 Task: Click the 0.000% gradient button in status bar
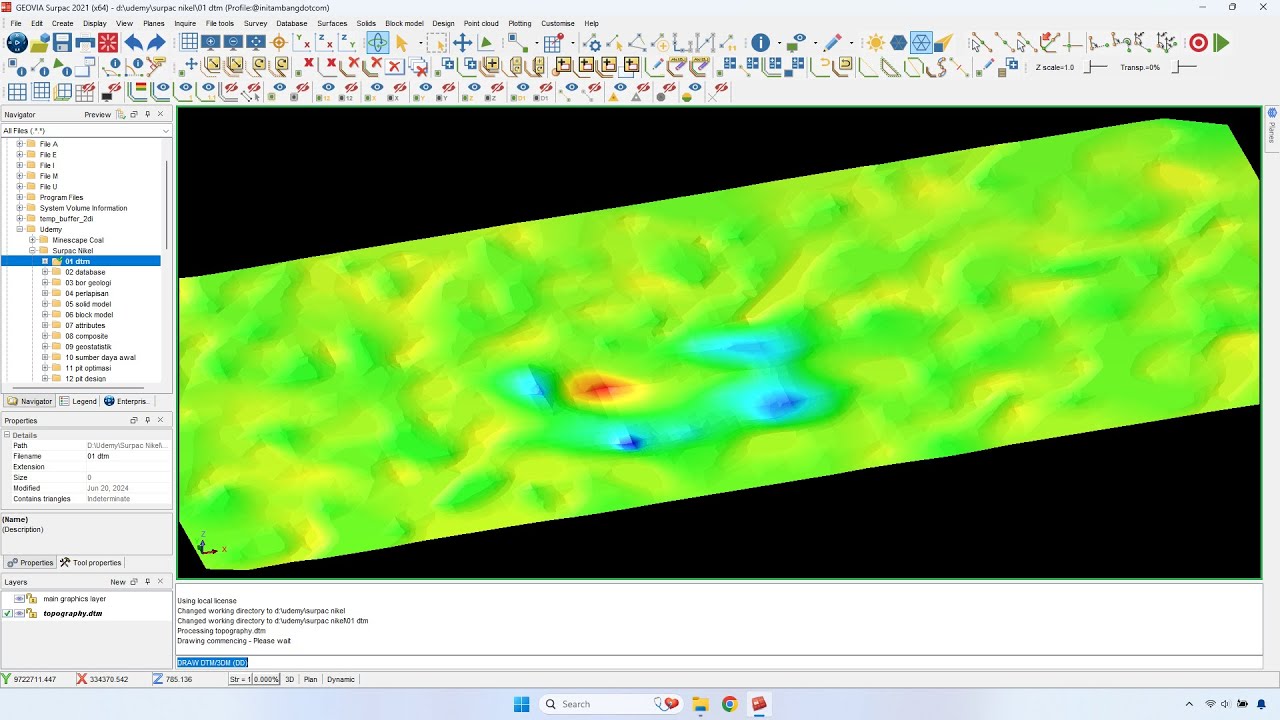266,679
